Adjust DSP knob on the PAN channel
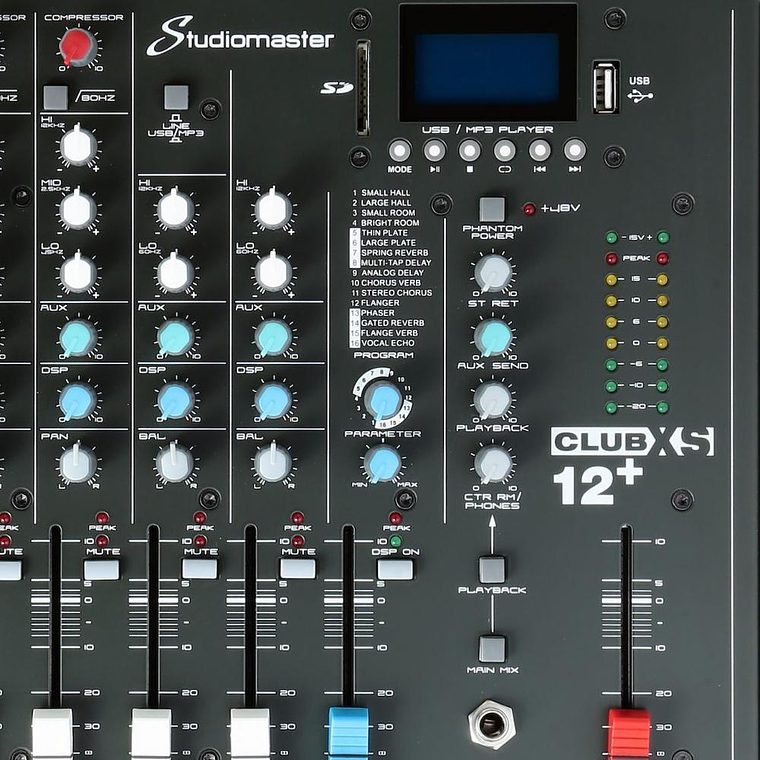Screen dimensions: 760x760 (x=78, y=401)
